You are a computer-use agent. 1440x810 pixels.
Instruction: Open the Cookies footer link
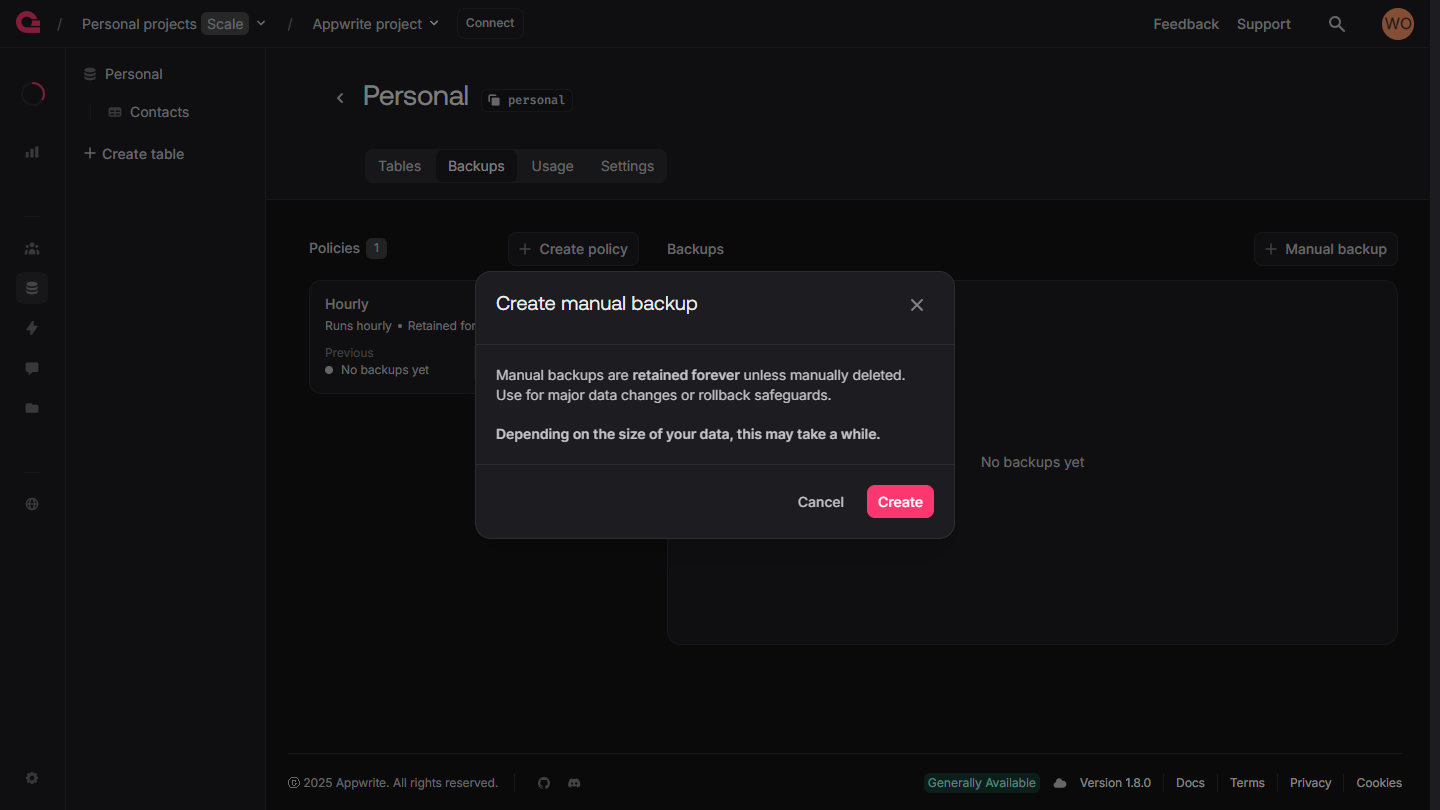pos(1379,783)
